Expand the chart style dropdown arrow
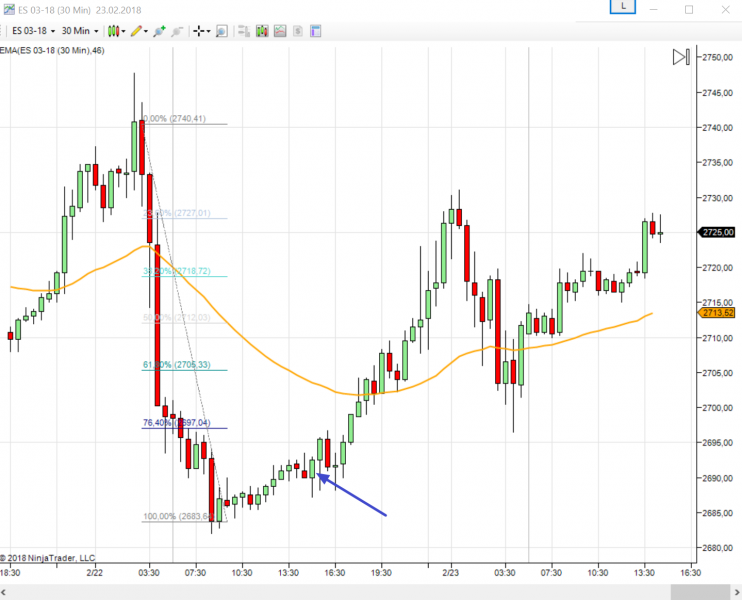The width and height of the screenshot is (742, 600). click(124, 32)
